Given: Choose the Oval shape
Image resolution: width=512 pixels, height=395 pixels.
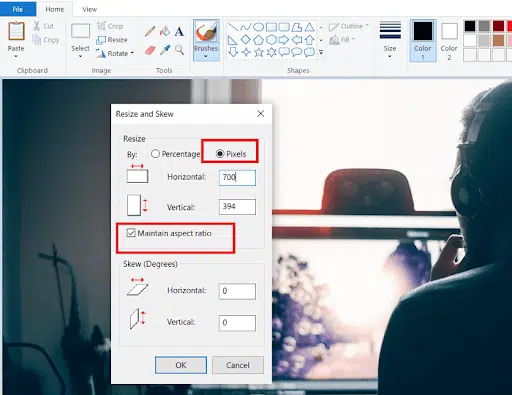Looking at the screenshot, I should [x=258, y=27].
